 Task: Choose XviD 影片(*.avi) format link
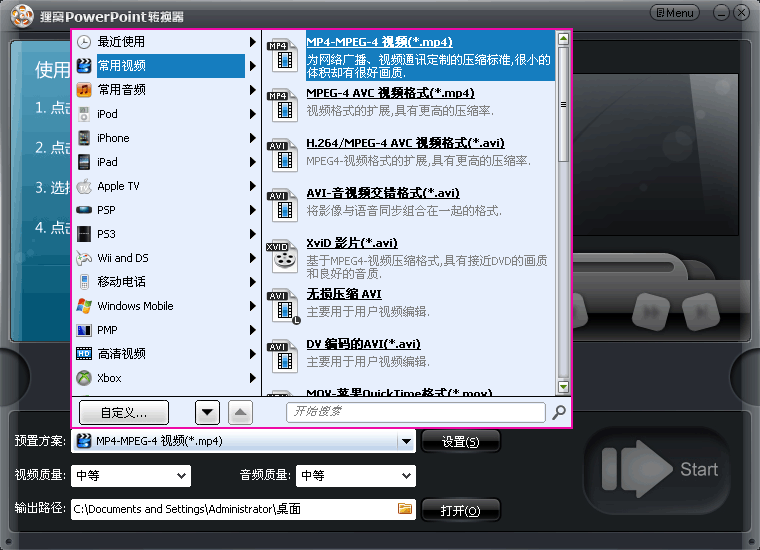pos(352,243)
